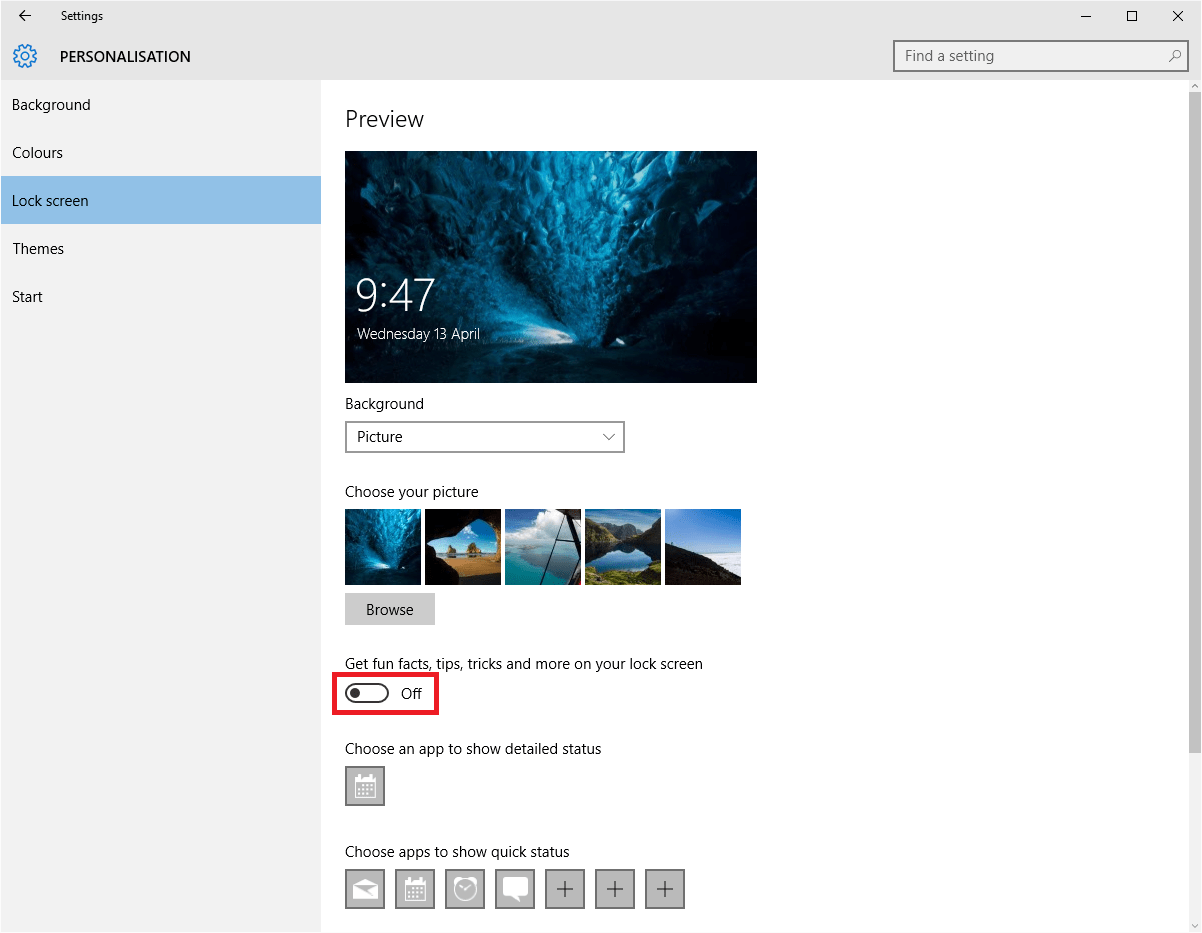Change the Mail quick status app icon

[x=365, y=888]
